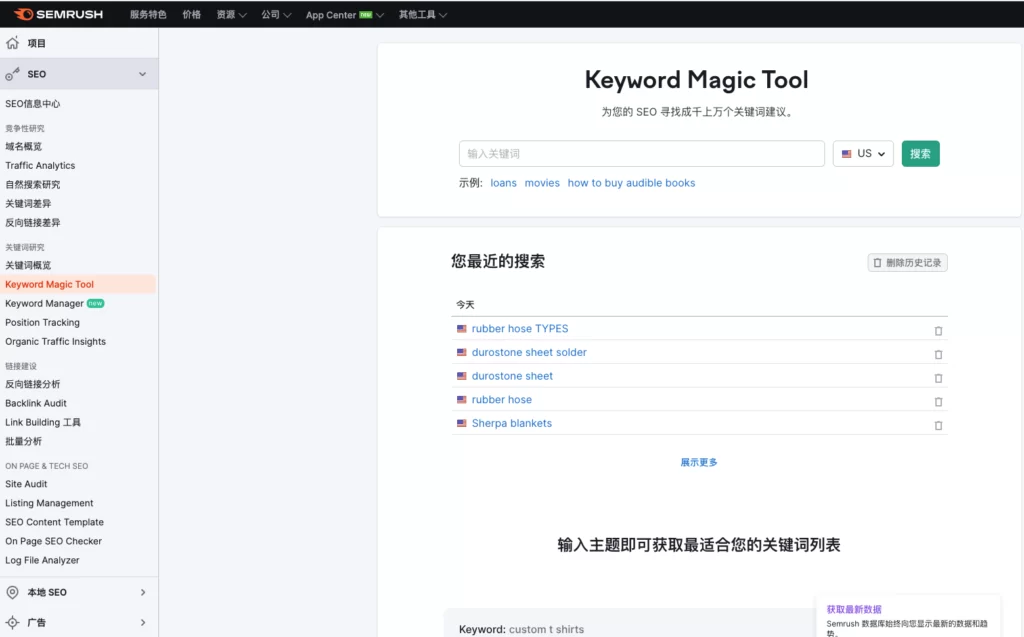Open On Page SEO Checker
This screenshot has width=1024, height=637.
[54, 540]
